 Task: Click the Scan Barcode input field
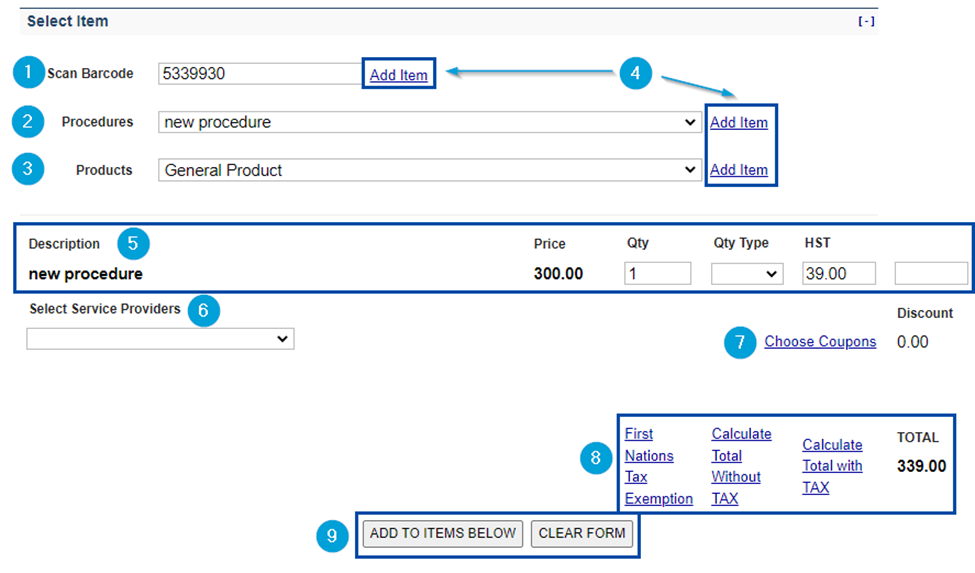[259, 73]
